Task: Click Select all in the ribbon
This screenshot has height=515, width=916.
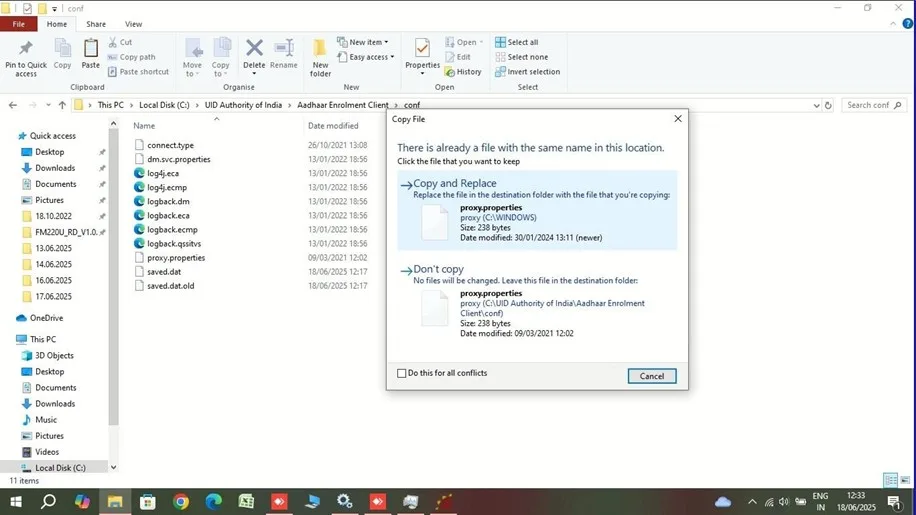Action: coord(516,42)
